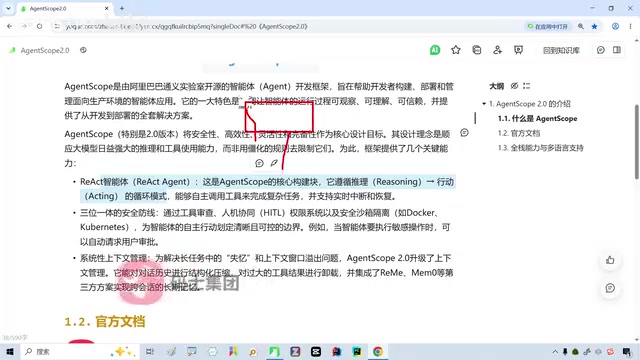The width and height of the screenshot is (640, 360).
Task: Click the AgentScope2.0 document title in the header
Action: click(45, 51)
